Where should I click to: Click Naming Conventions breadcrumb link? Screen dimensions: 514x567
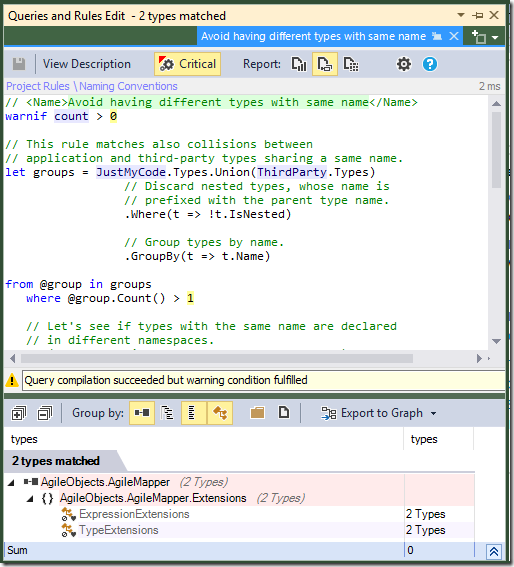(128, 86)
